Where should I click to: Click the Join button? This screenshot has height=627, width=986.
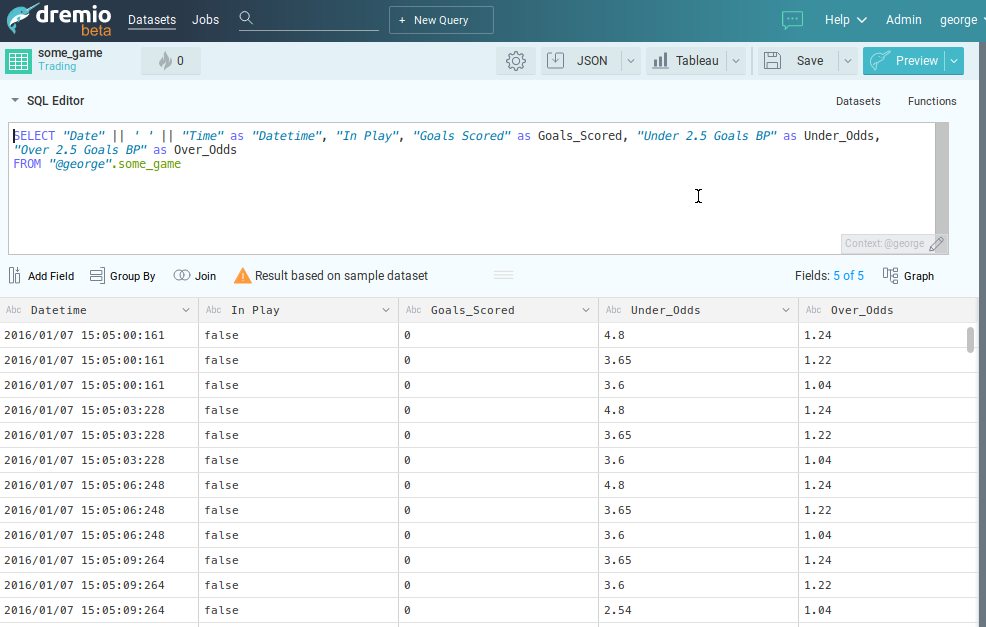(x=194, y=276)
